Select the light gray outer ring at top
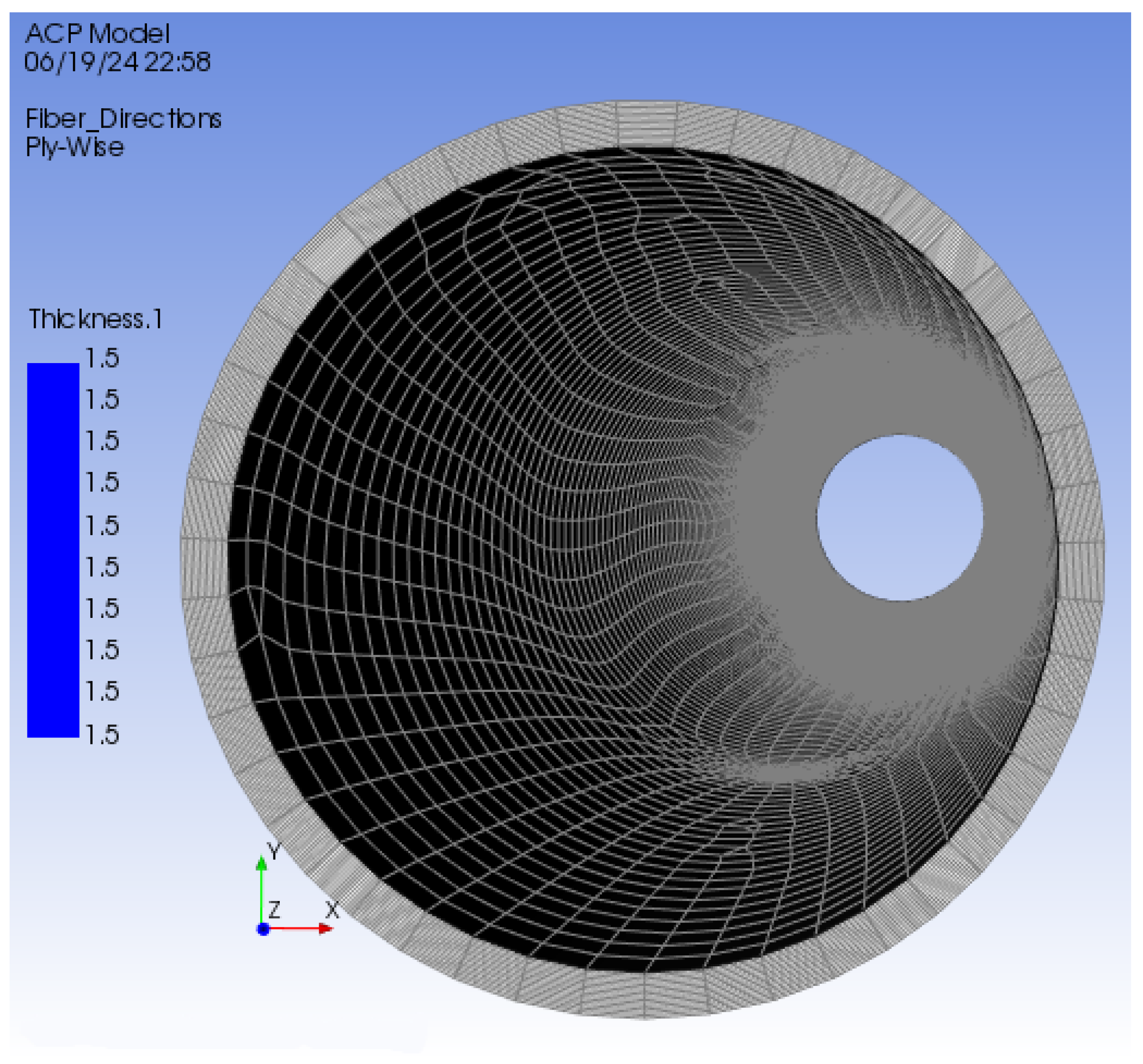 [647, 124]
